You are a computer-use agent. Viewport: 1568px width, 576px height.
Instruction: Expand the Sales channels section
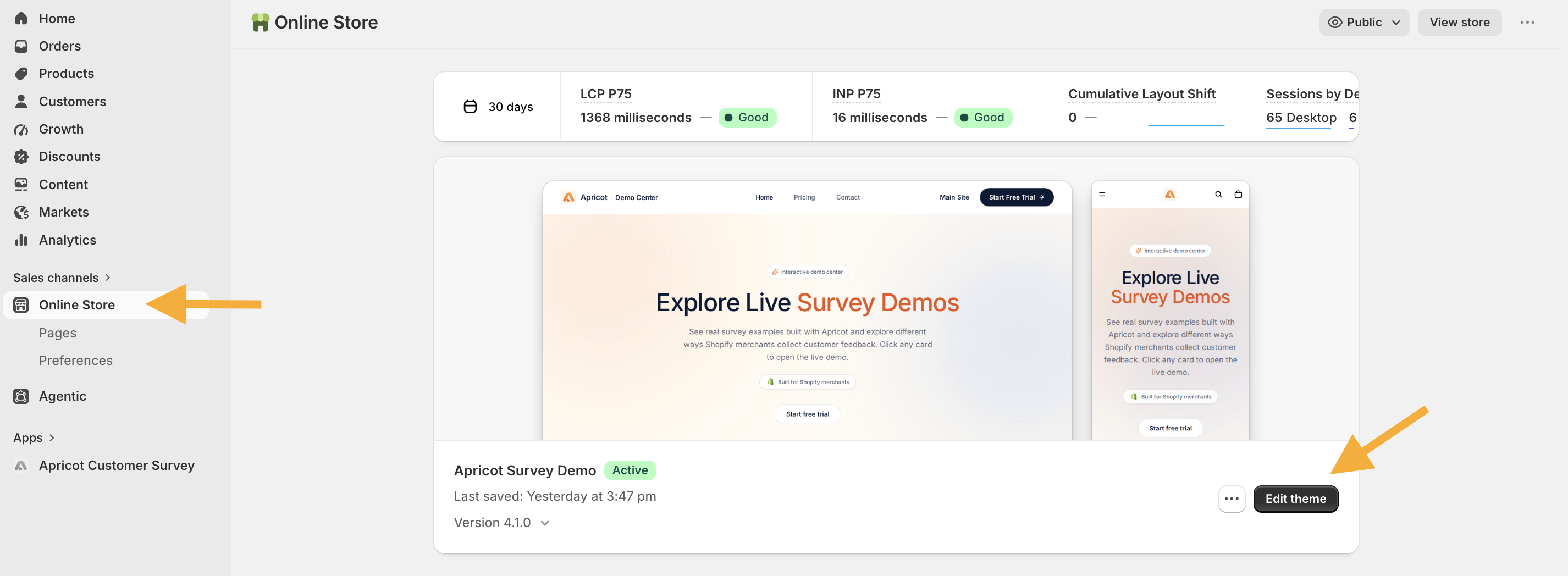click(x=62, y=278)
